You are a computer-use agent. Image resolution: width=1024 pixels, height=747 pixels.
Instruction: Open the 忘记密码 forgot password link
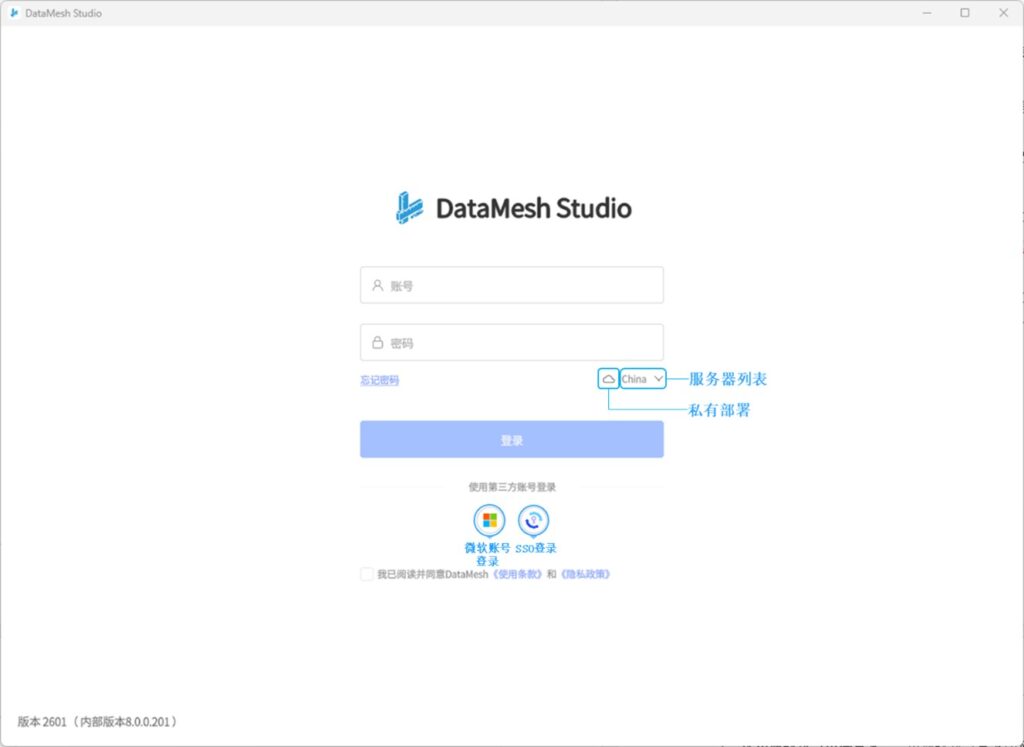coord(380,380)
